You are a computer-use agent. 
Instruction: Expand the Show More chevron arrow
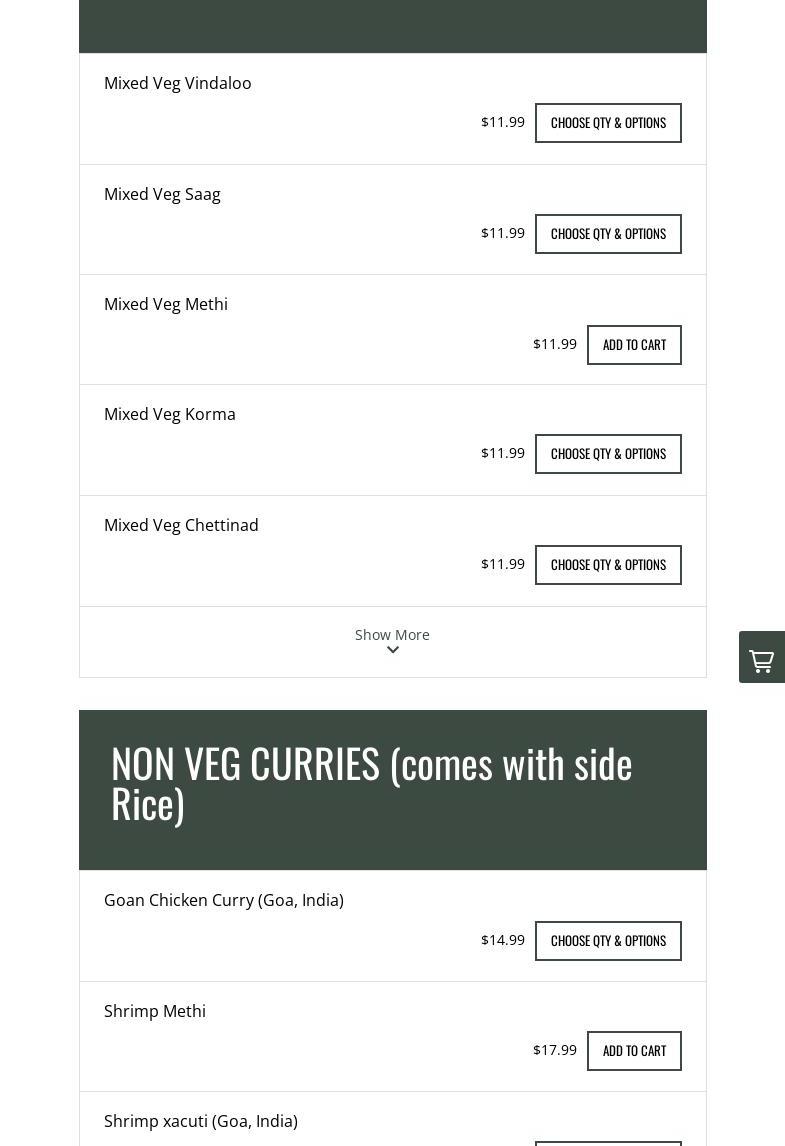[393, 650]
